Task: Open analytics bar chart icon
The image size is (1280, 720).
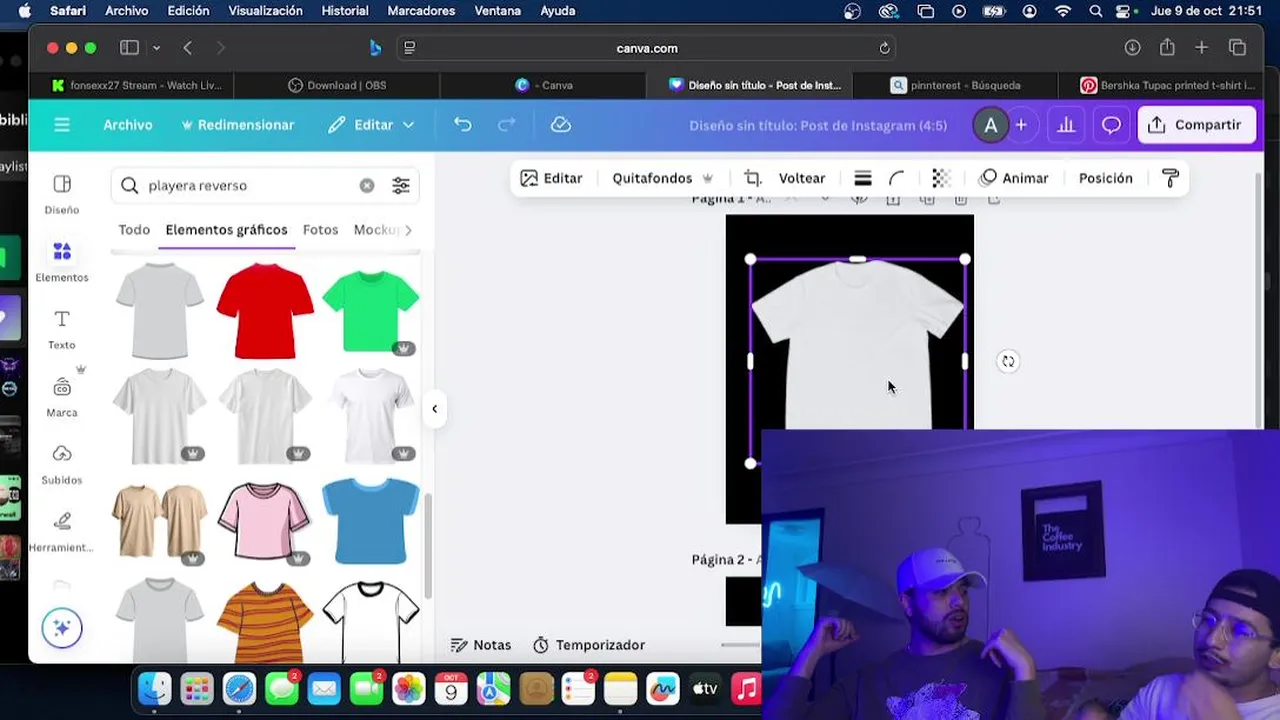Action: (1066, 125)
